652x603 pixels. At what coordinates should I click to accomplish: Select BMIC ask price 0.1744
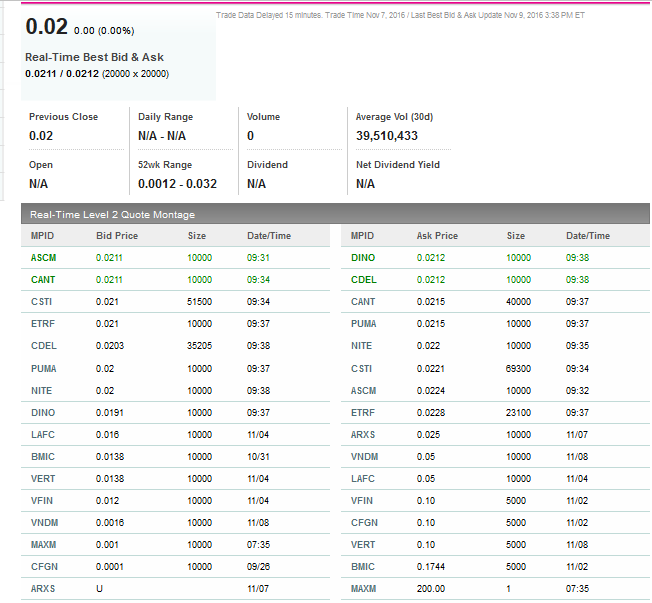point(431,567)
